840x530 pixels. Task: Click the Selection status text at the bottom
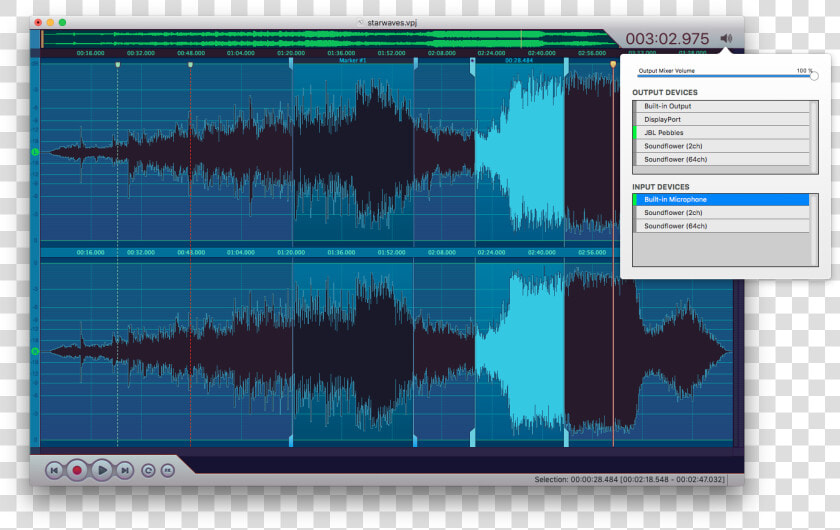(x=629, y=480)
